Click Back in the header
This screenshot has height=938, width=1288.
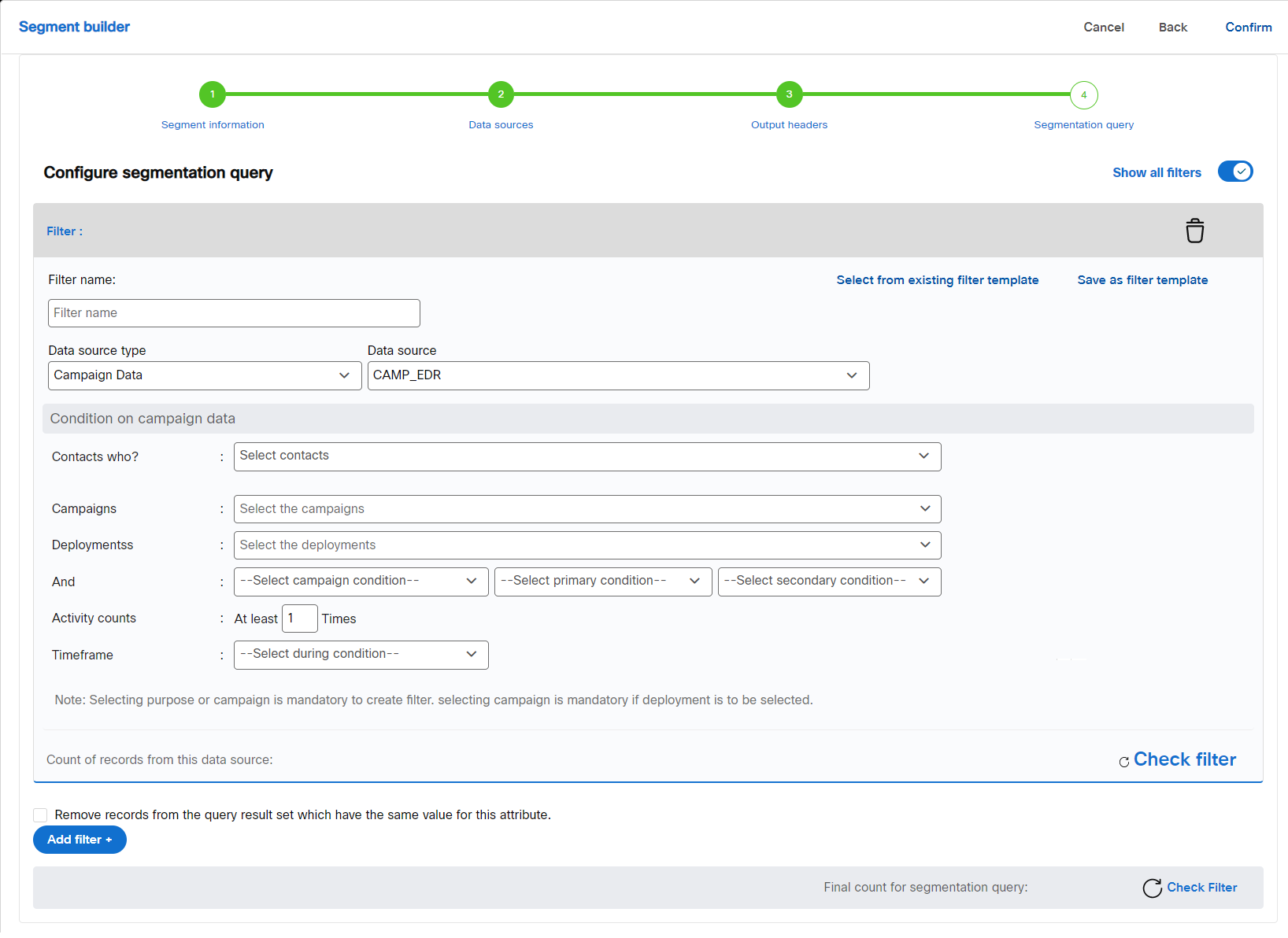pyautogui.click(x=1173, y=27)
